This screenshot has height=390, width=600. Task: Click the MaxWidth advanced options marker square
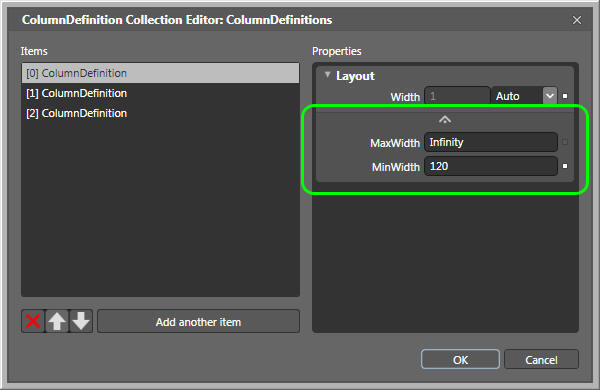click(x=565, y=142)
